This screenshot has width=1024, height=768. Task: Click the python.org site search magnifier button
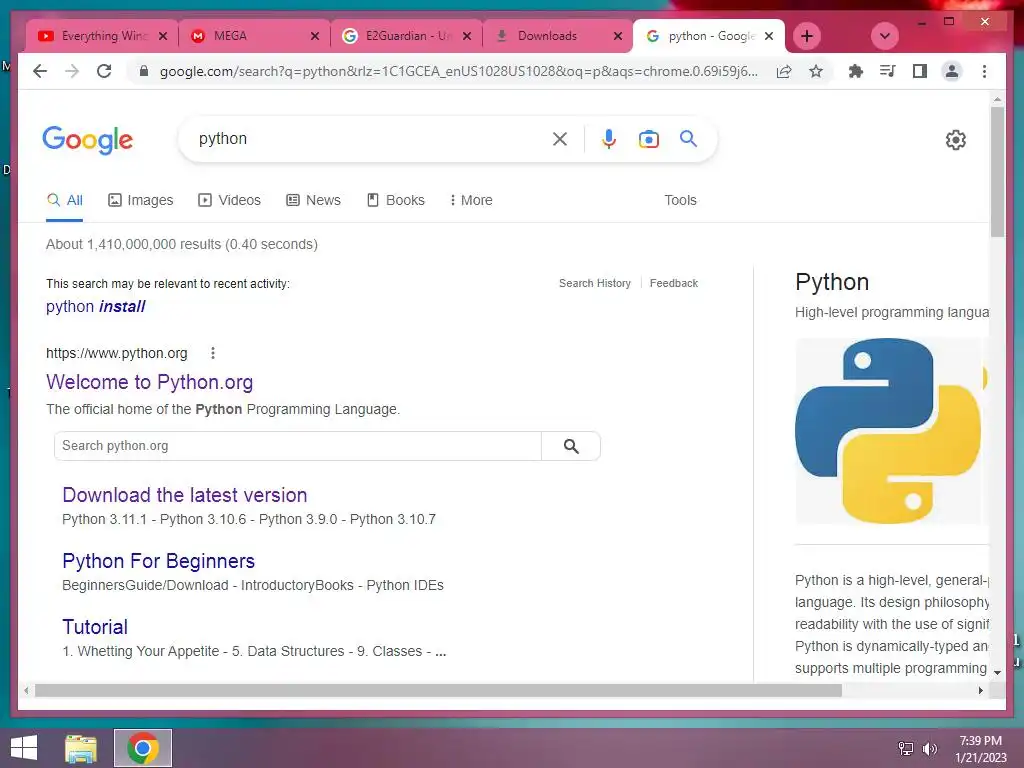[x=571, y=446]
